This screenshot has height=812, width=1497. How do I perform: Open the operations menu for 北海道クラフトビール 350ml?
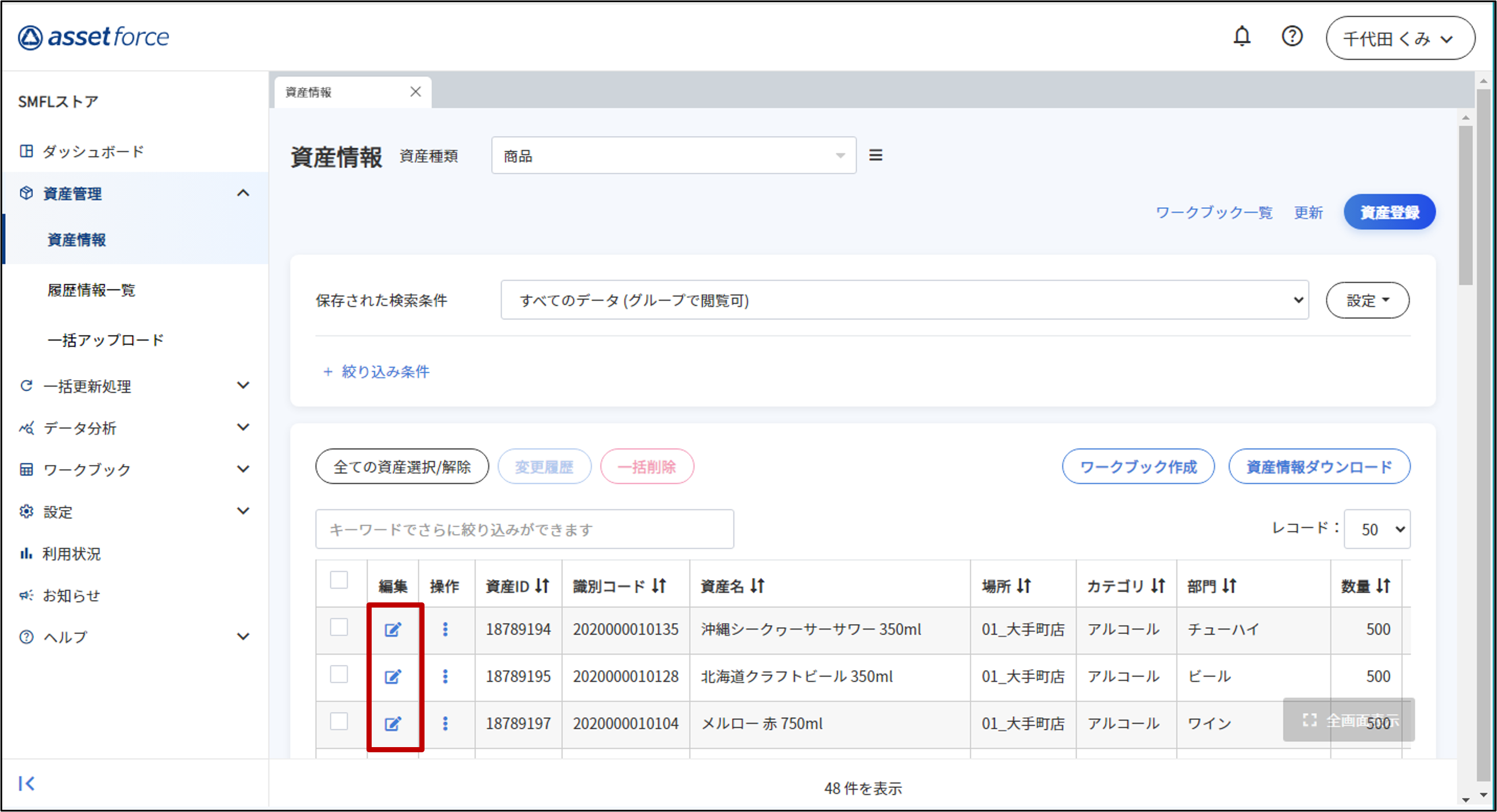click(446, 676)
